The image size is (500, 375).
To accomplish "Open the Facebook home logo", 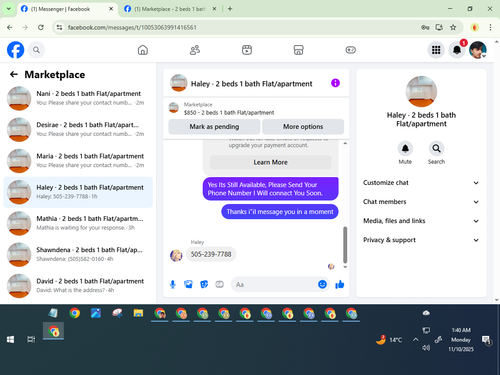I will click(x=16, y=50).
